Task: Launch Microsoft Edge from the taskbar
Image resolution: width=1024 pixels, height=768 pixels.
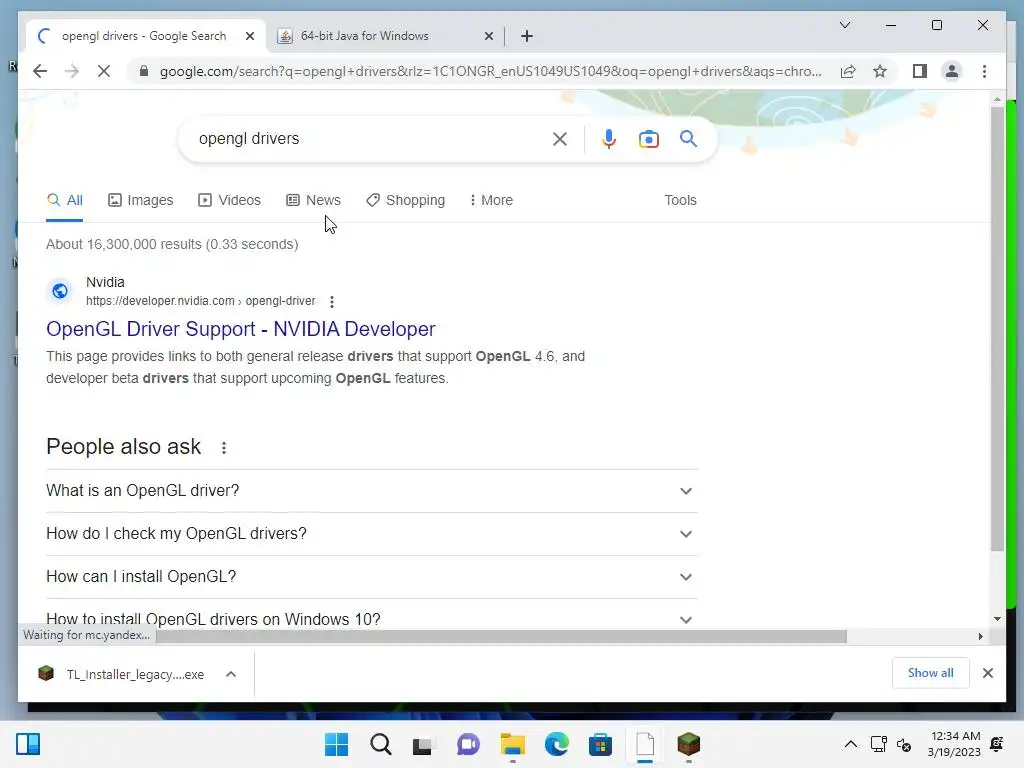Action: click(x=556, y=744)
